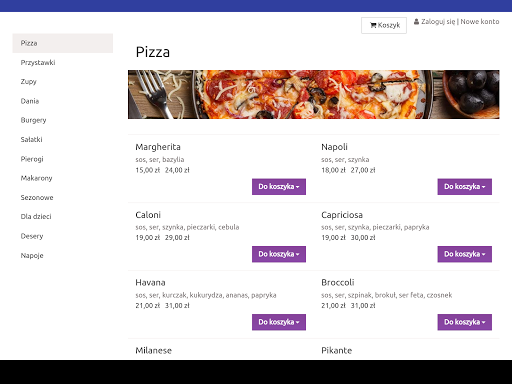Expand Do koszyka dropdown for Margherita

tap(279, 187)
